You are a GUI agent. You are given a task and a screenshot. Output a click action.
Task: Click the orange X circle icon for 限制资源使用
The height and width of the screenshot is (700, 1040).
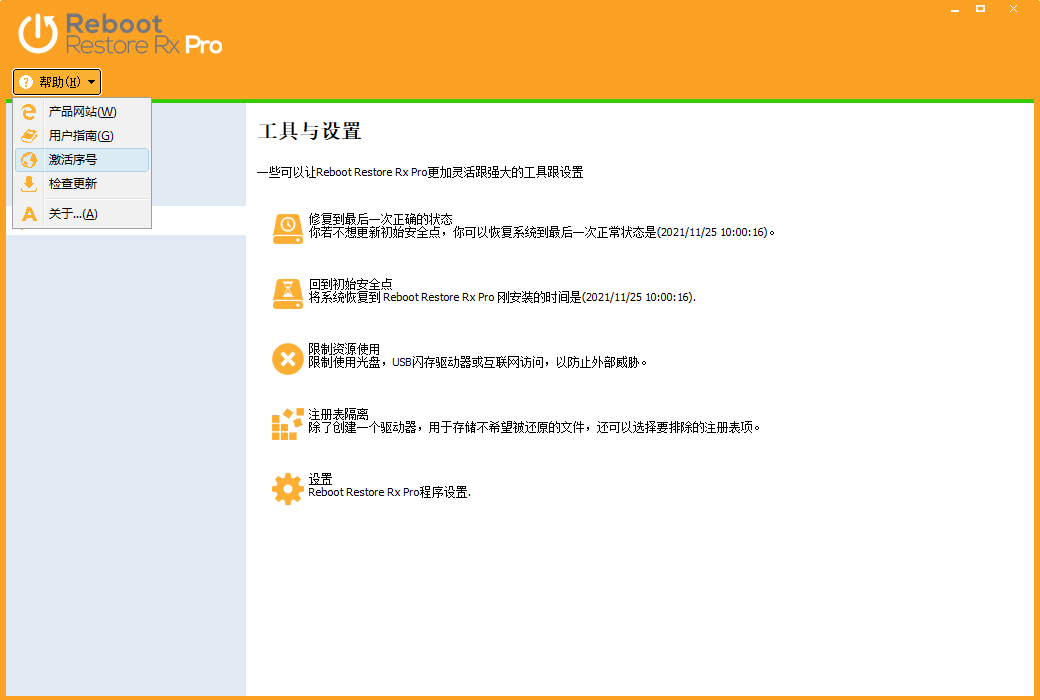(x=288, y=359)
